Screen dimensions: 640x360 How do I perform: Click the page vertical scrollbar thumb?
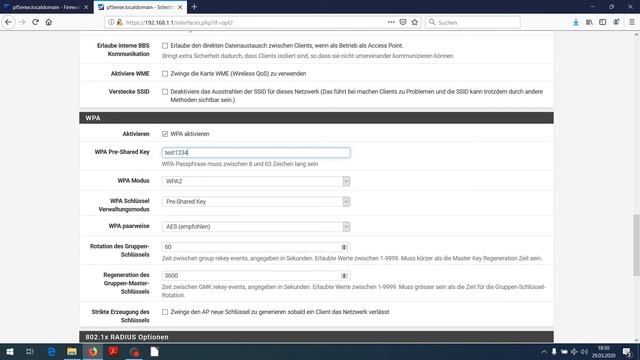coord(636,245)
